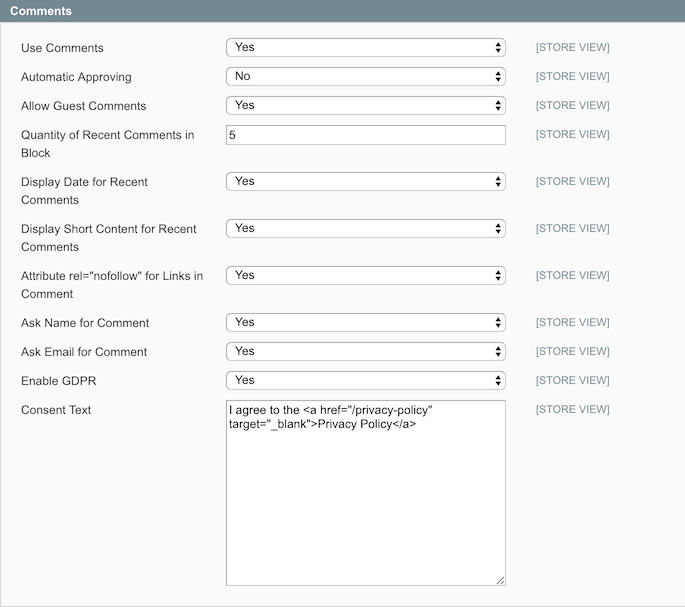The image size is (685, 607).
Task: Open the Ask Name for Comment dropdown
Action: [365, 323]
